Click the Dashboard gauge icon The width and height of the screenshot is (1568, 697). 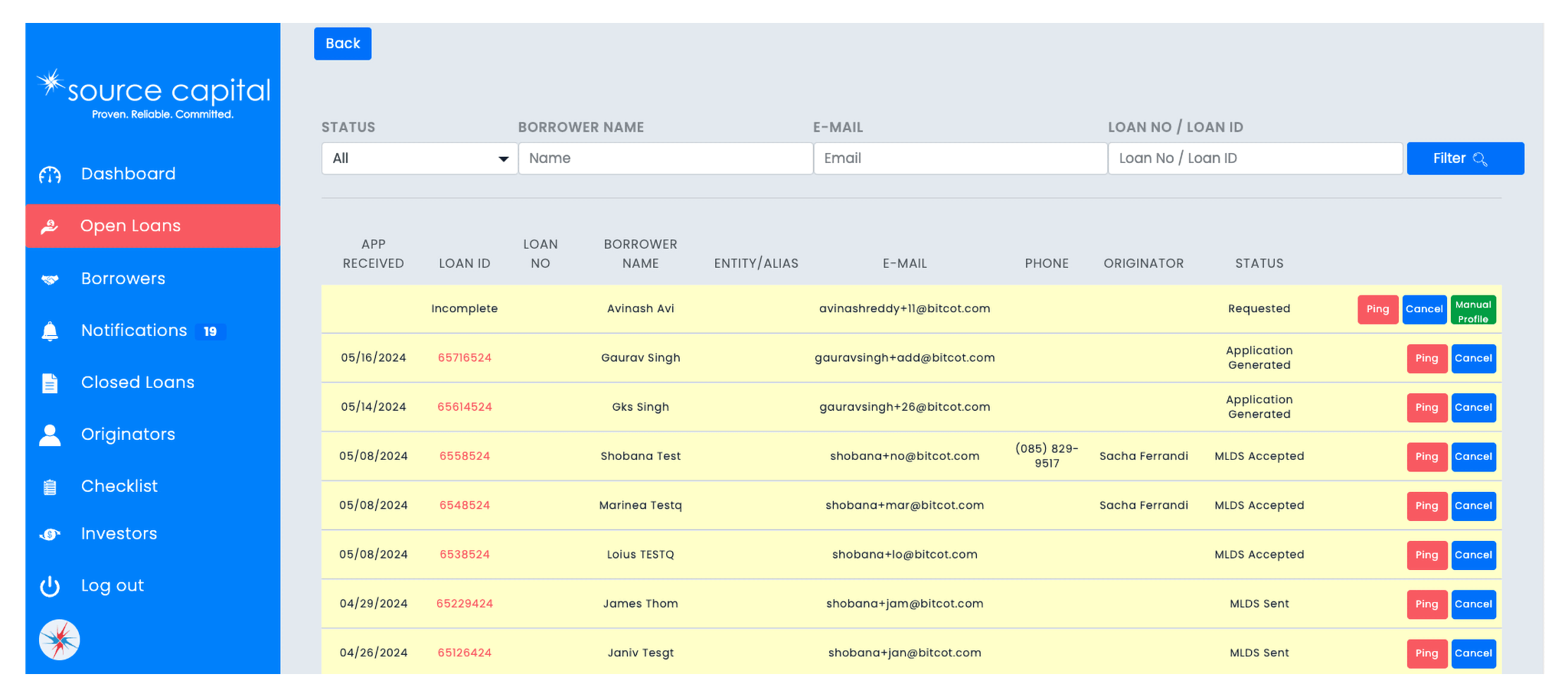click(50, 175)
